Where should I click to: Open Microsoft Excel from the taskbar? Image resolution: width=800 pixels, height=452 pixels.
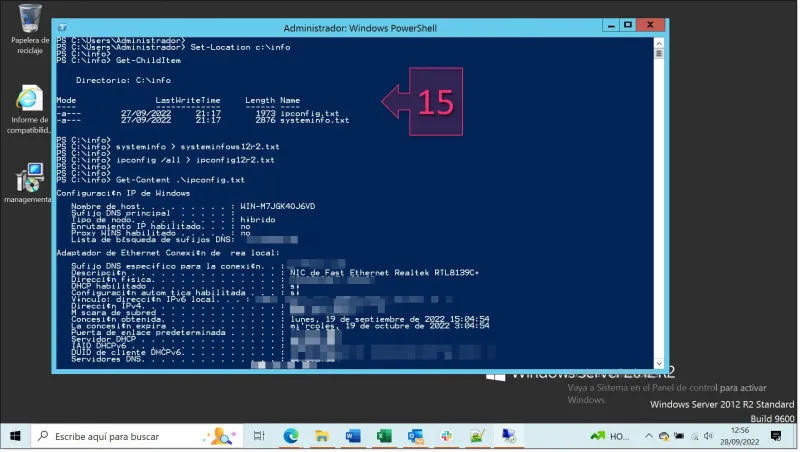tap(384, 436)
